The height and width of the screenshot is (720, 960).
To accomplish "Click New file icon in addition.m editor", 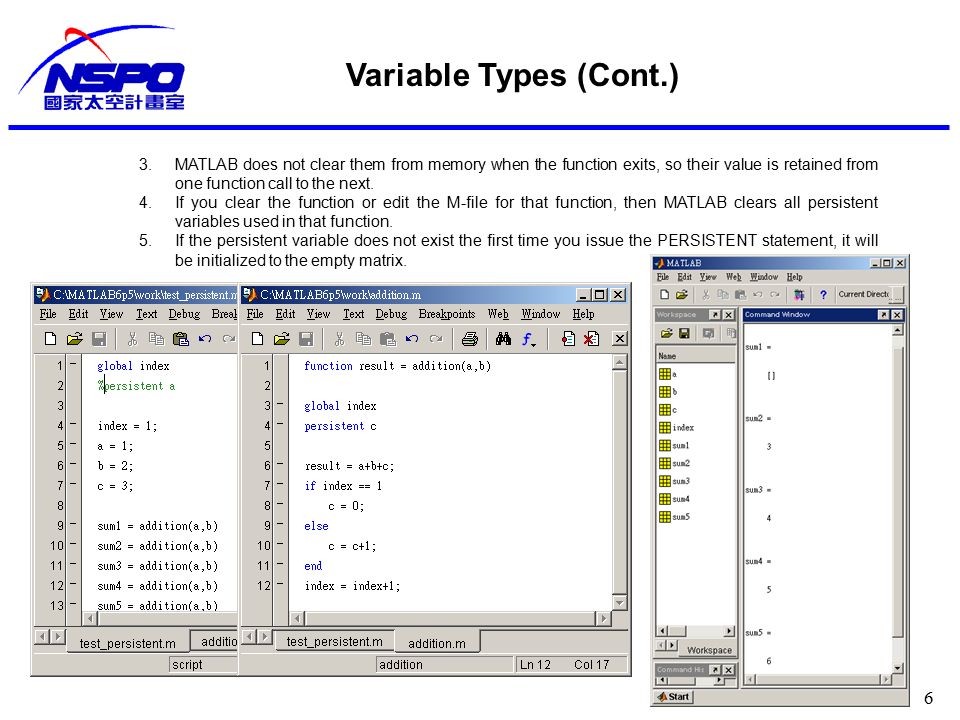I will coord(258,339).
